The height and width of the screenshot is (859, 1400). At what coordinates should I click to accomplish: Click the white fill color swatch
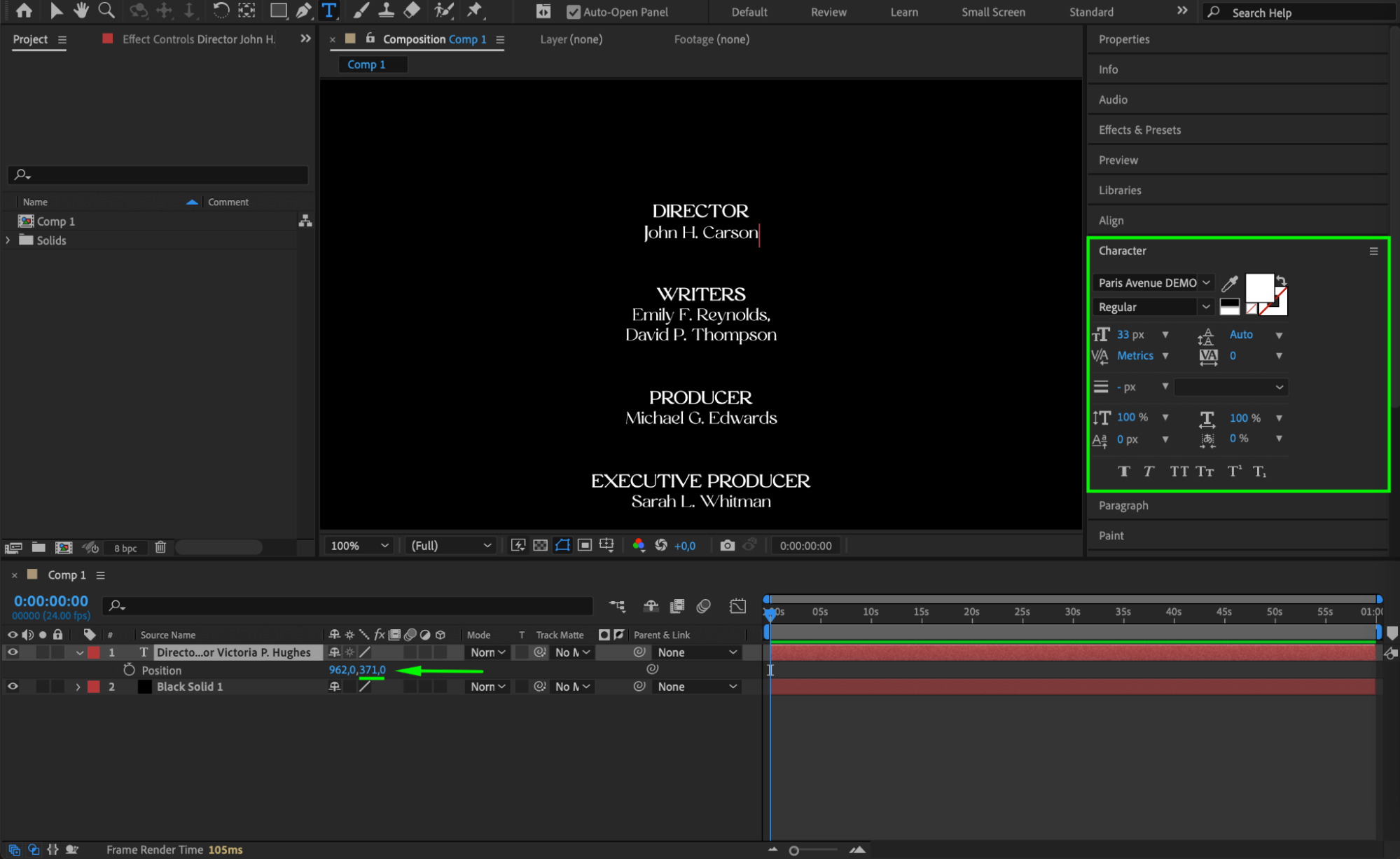[1259, 287]
